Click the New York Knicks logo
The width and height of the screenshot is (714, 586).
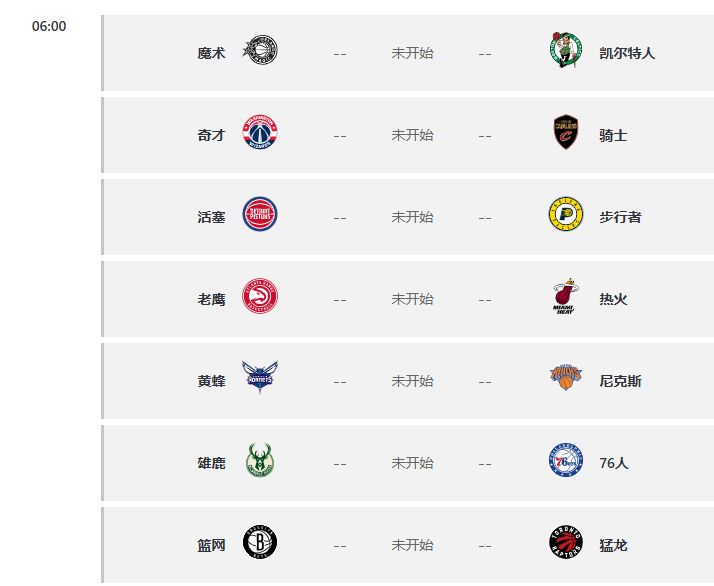point(565,380)
